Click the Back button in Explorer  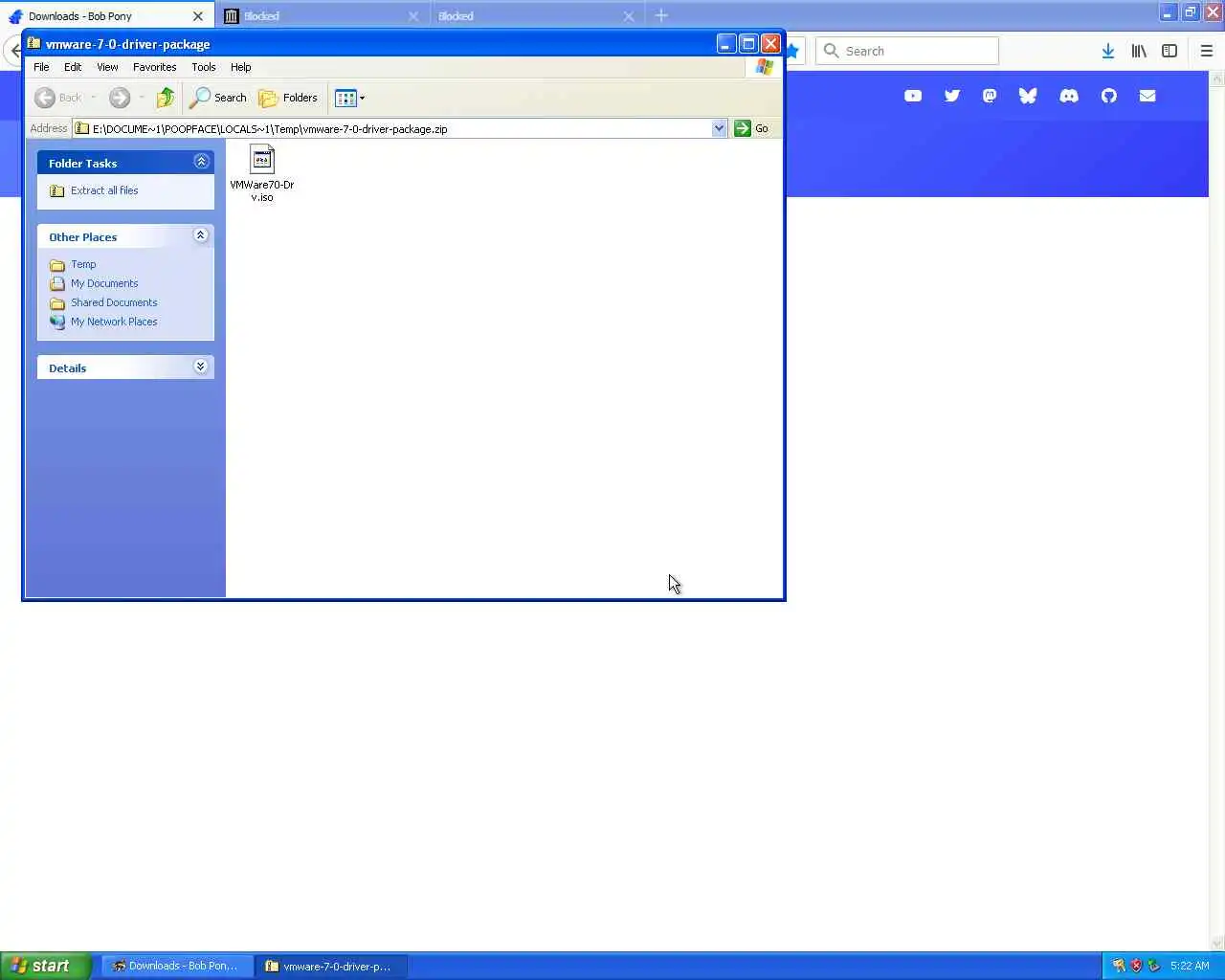(58, 98)
